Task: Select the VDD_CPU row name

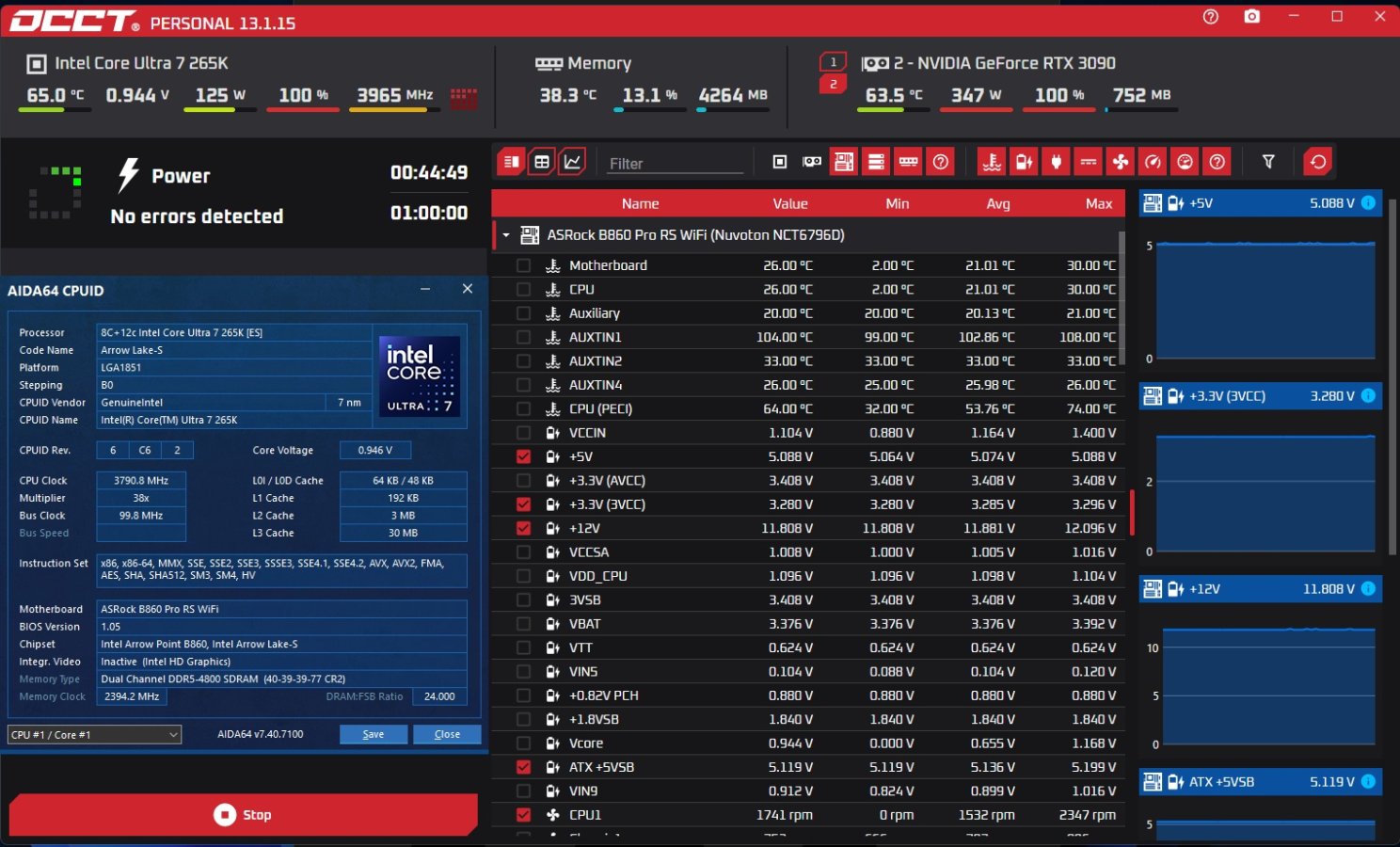Action: pyautogui.click(x=598, y=576)
